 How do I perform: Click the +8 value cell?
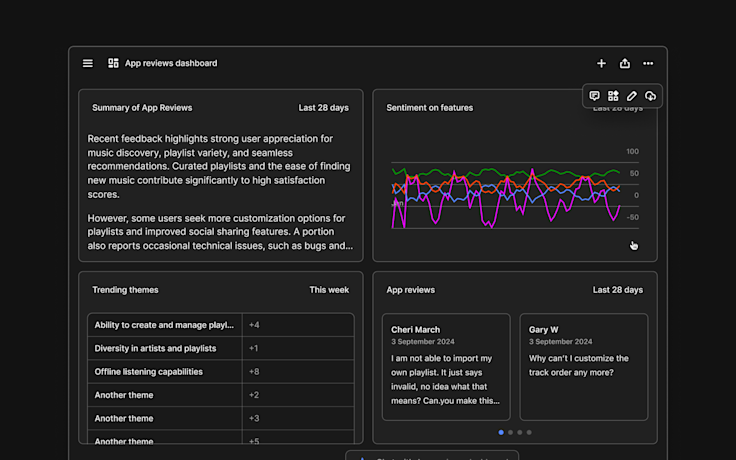(x=298, y=372)
